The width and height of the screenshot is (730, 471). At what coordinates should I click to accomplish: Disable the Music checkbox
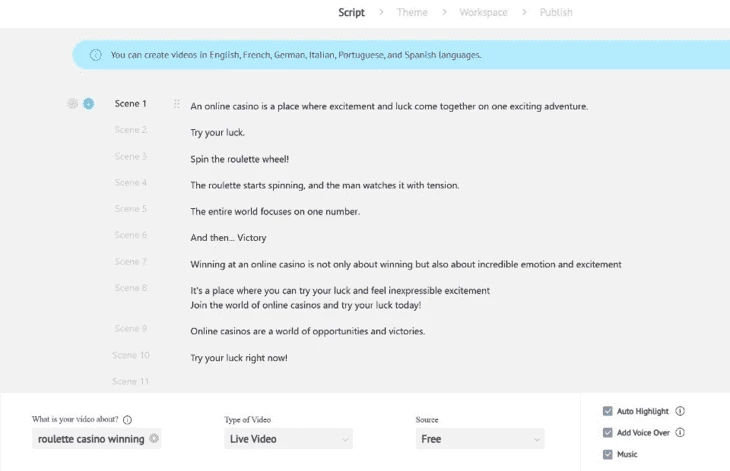pyautogui.click(x=608, y=454)
